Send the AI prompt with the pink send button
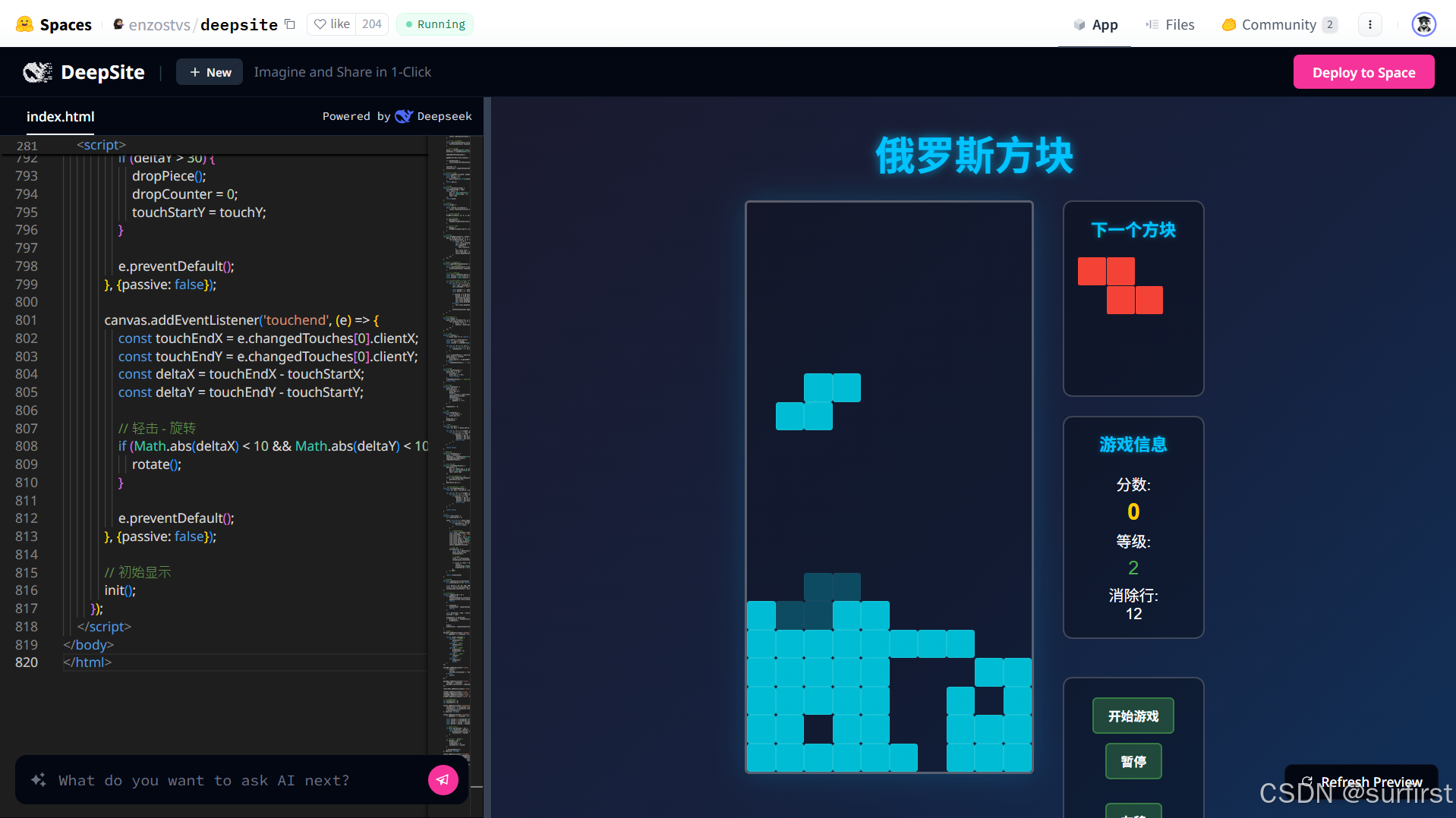The image size is (1456, 818). [443, 780]
